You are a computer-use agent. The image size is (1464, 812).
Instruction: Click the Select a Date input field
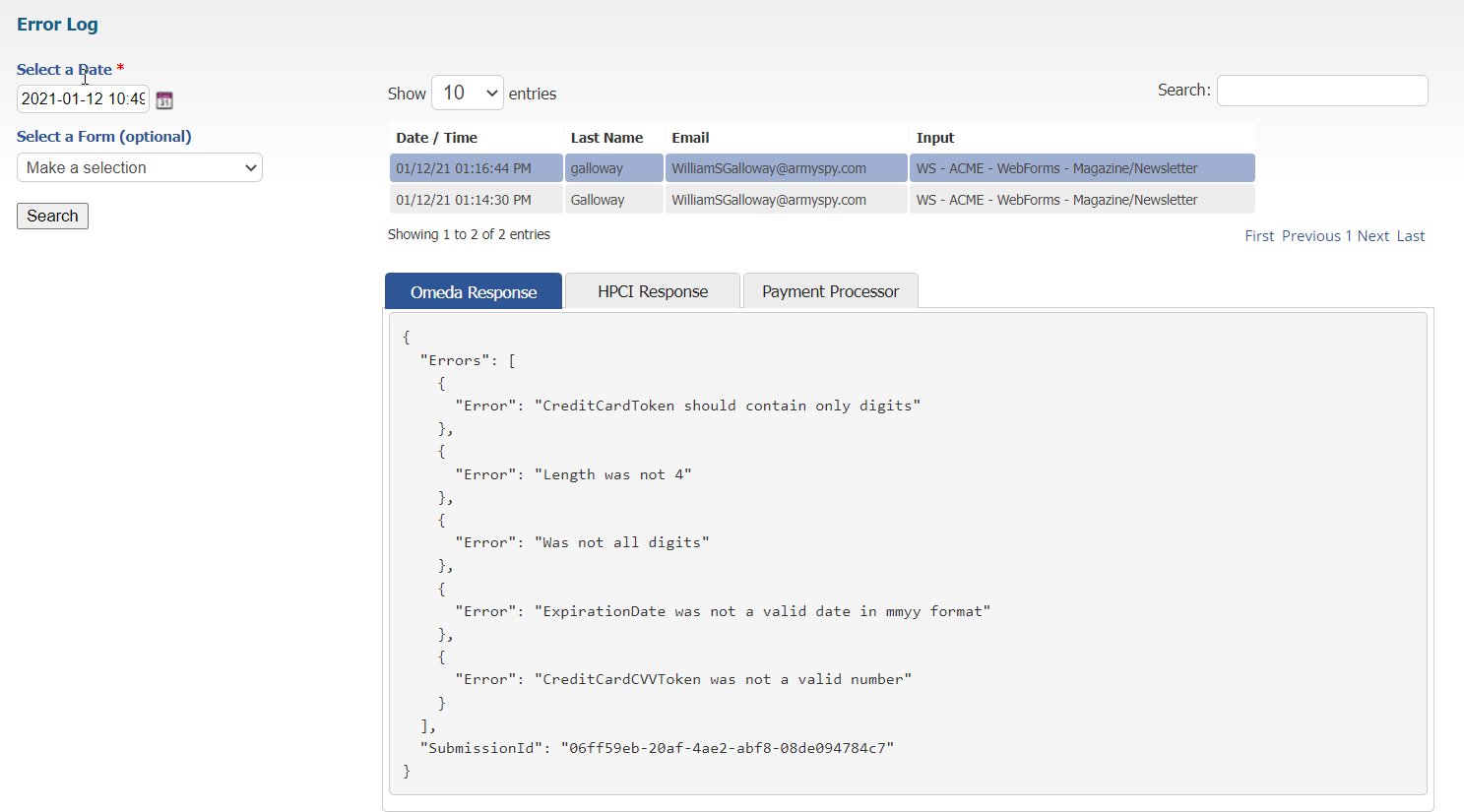tap(83, 98)
